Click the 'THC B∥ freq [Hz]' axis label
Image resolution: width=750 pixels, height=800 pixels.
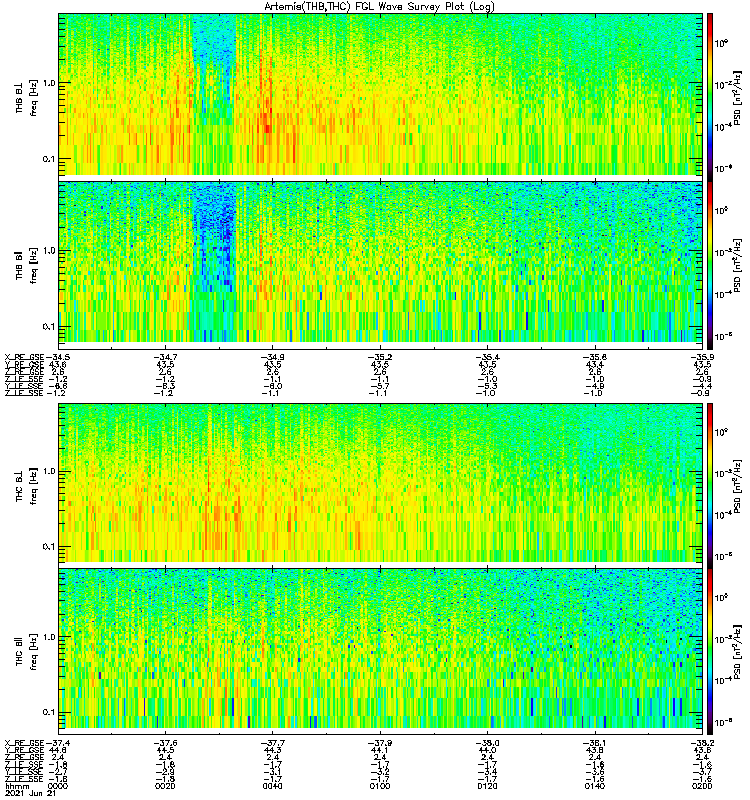[27, 652]
